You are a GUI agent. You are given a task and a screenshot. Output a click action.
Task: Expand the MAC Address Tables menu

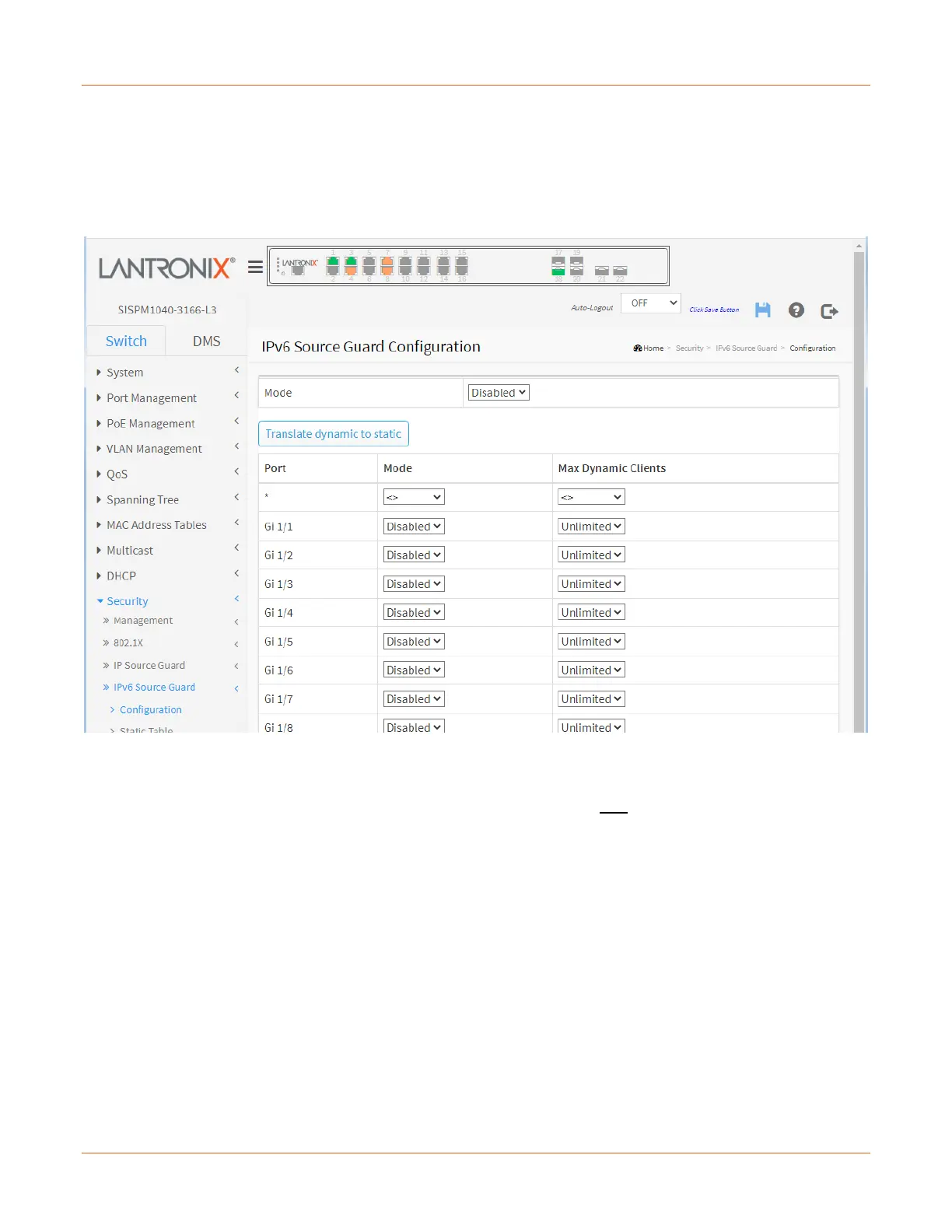(x=156, y=525)
